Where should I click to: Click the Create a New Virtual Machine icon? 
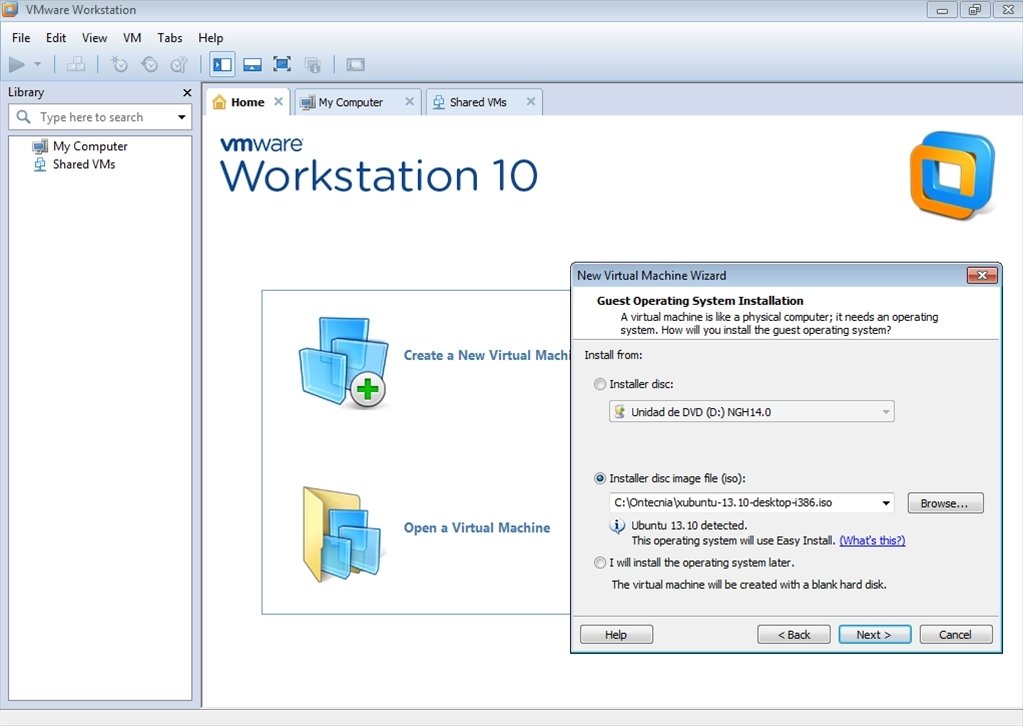click(x=344, y=363)
